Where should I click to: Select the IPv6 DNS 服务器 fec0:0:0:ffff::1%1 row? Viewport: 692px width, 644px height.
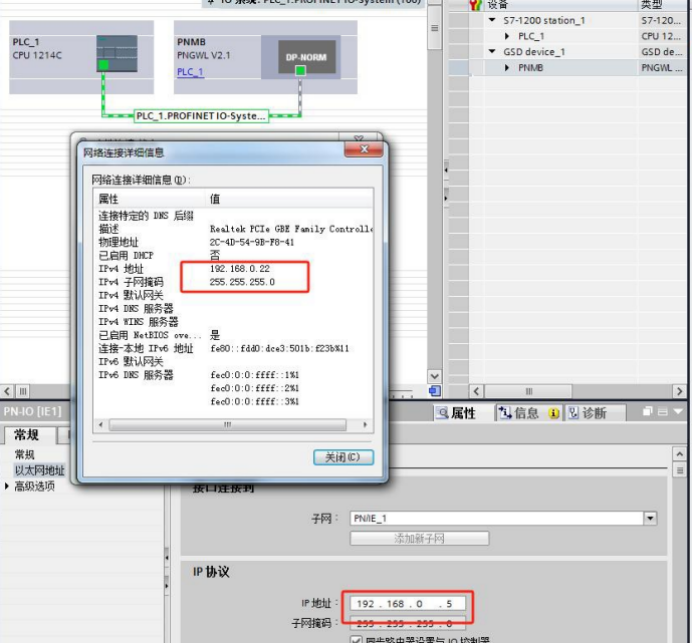(x=233, y=375)
